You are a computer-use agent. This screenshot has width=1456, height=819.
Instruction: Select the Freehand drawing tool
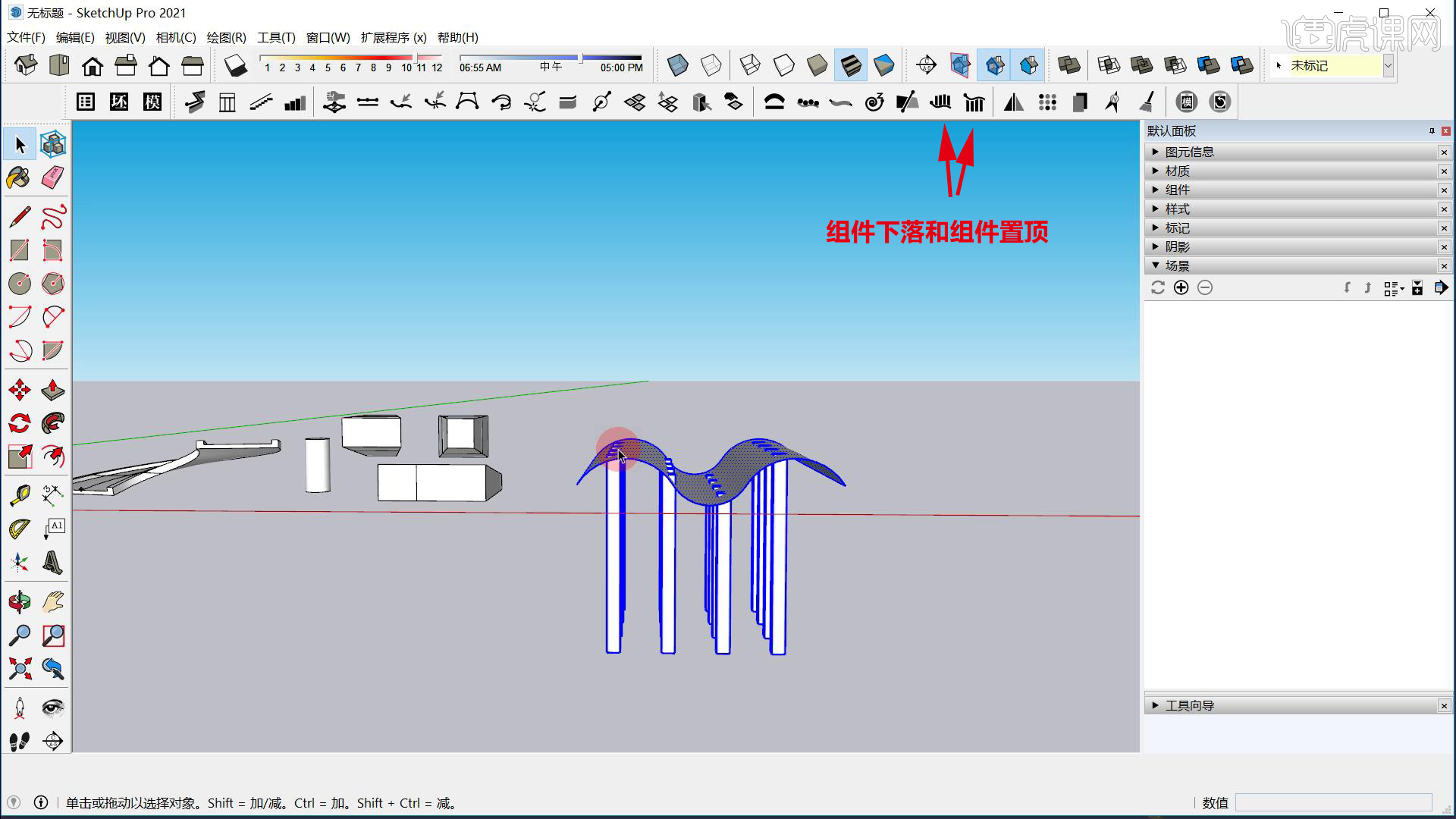52,218
